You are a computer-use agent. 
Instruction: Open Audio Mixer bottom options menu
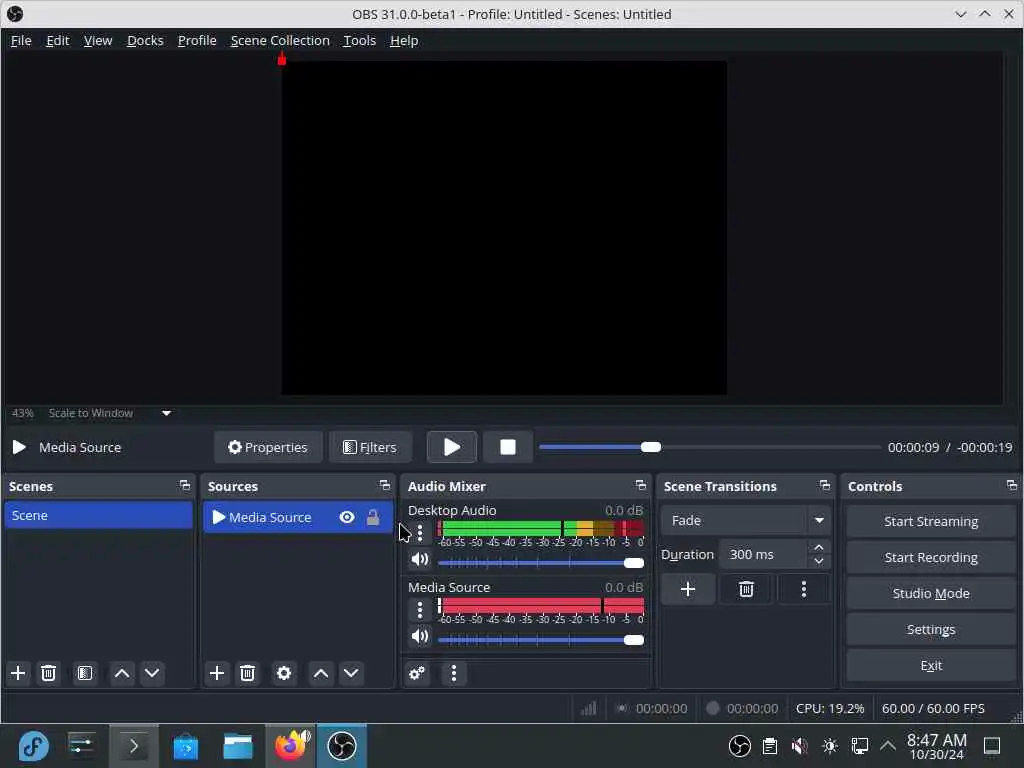pyautogui.click(x=454, y=673)
